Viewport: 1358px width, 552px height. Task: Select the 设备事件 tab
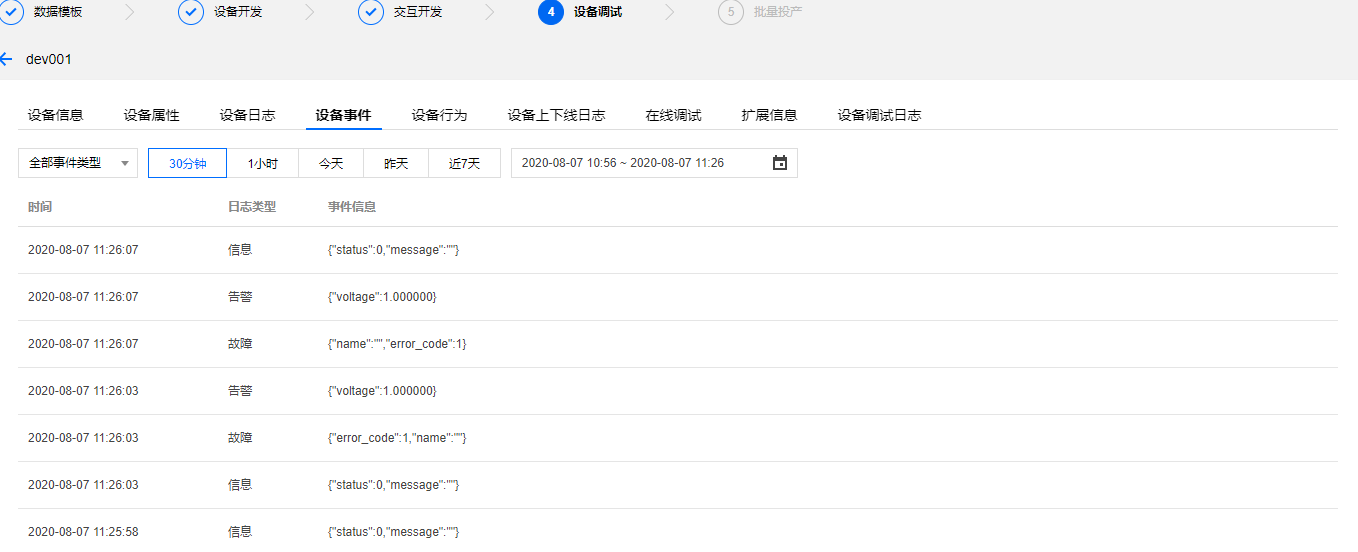(x=344, y=115)
